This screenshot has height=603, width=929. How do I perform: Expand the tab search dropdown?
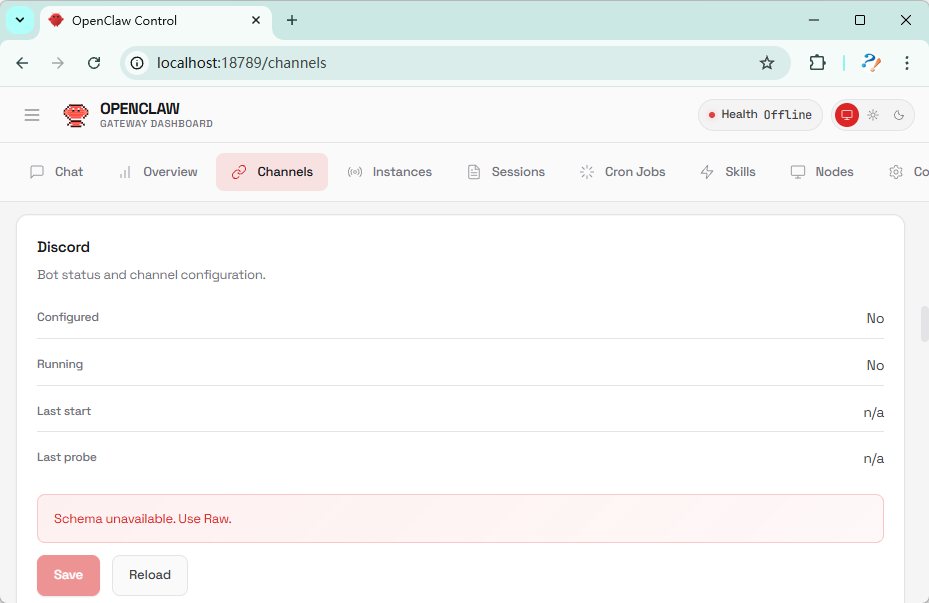pyautogui.click(x=20, y=20)
